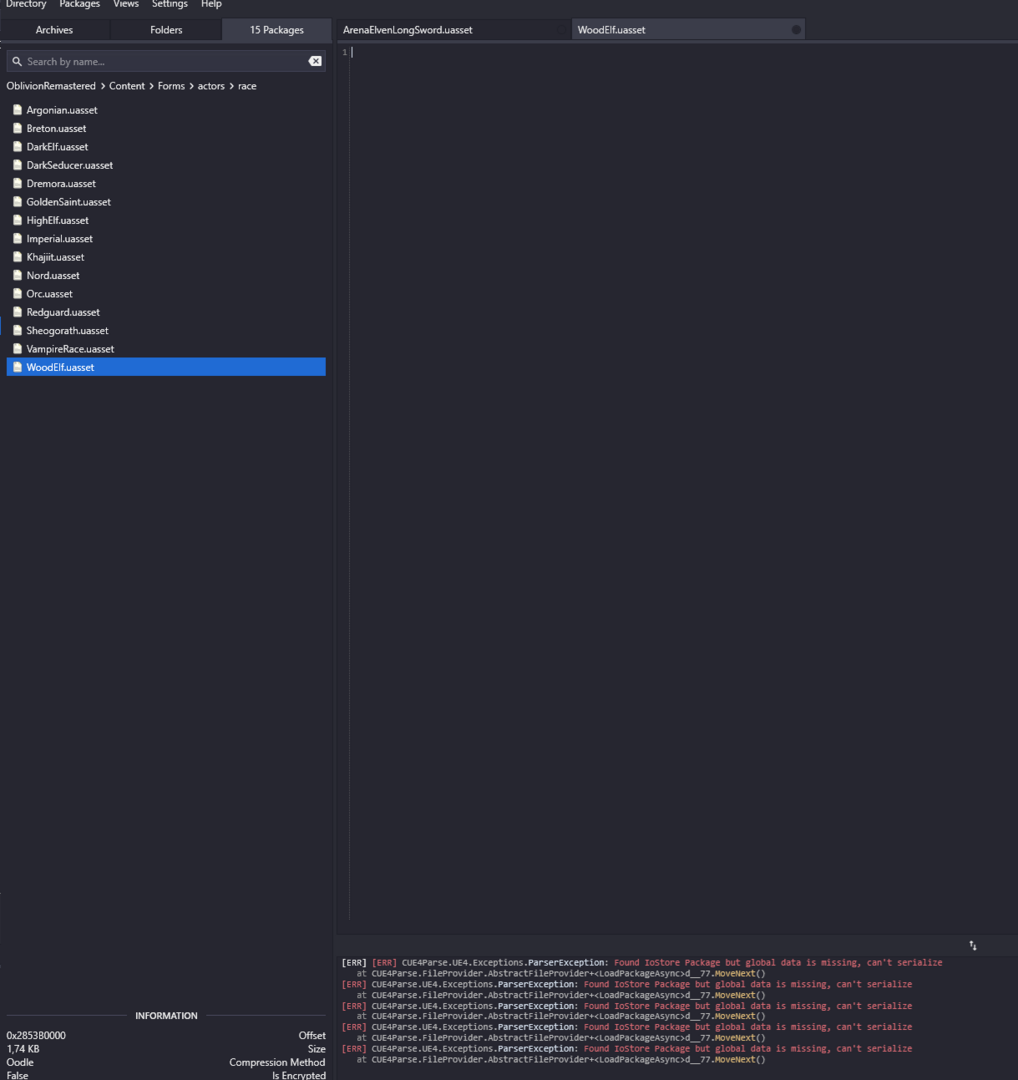The width and height of the screenshot is (1018, 1080).
Task: Switch to the 15 Packages tab
Action: [276, 30]
